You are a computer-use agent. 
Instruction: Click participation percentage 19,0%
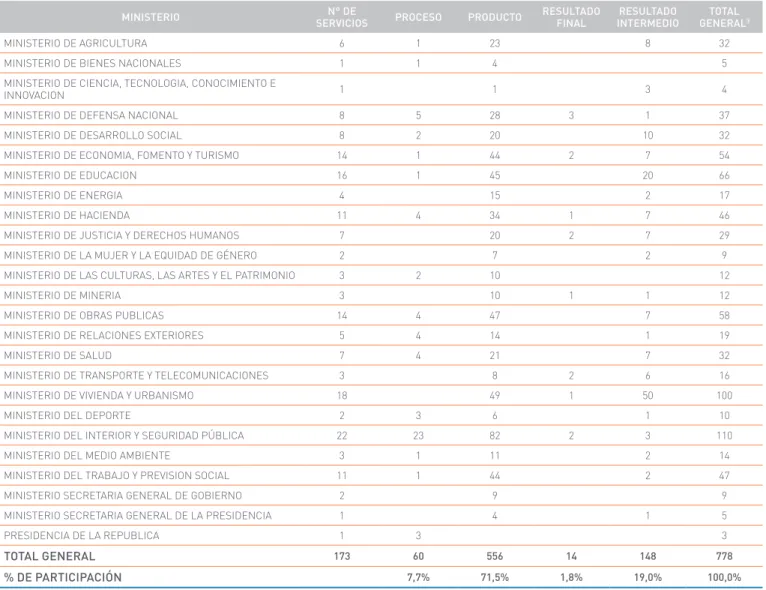click(x=648, y=577)
